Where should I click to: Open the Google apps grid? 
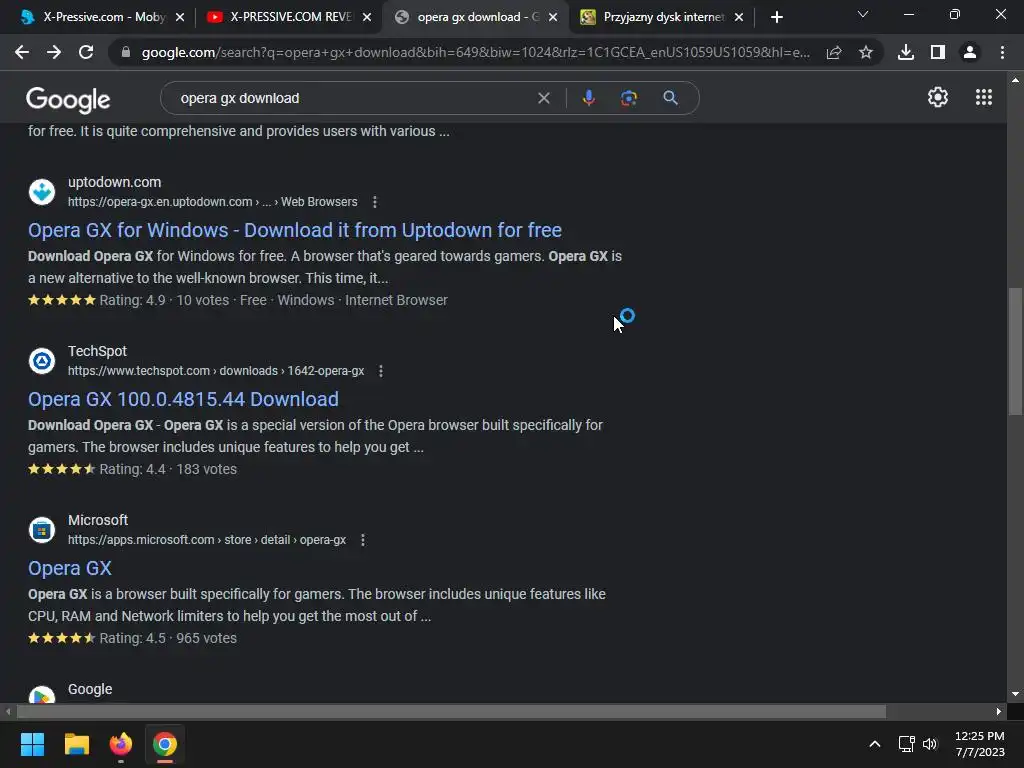984,97
